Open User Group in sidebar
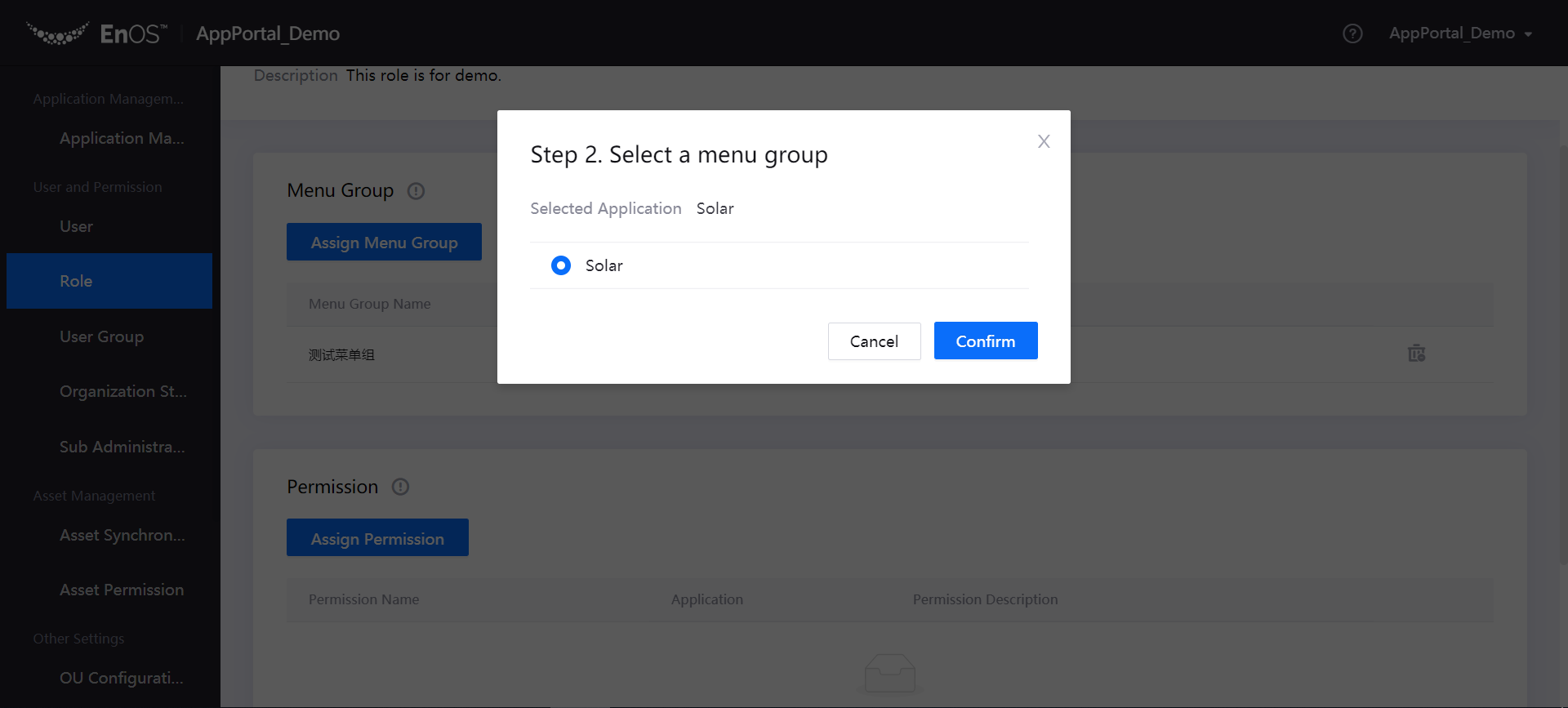 [101, 336]
